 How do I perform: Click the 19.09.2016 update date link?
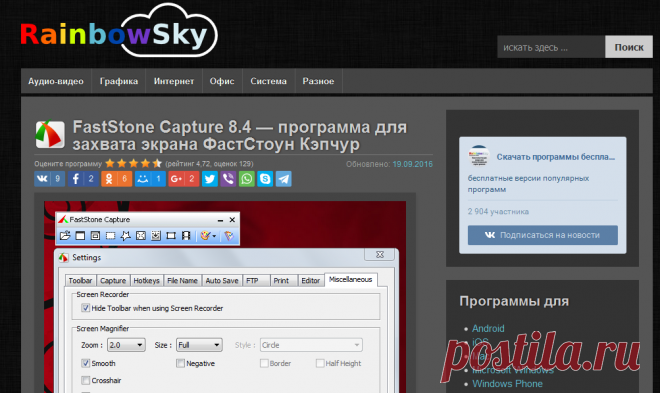[412, 164]
